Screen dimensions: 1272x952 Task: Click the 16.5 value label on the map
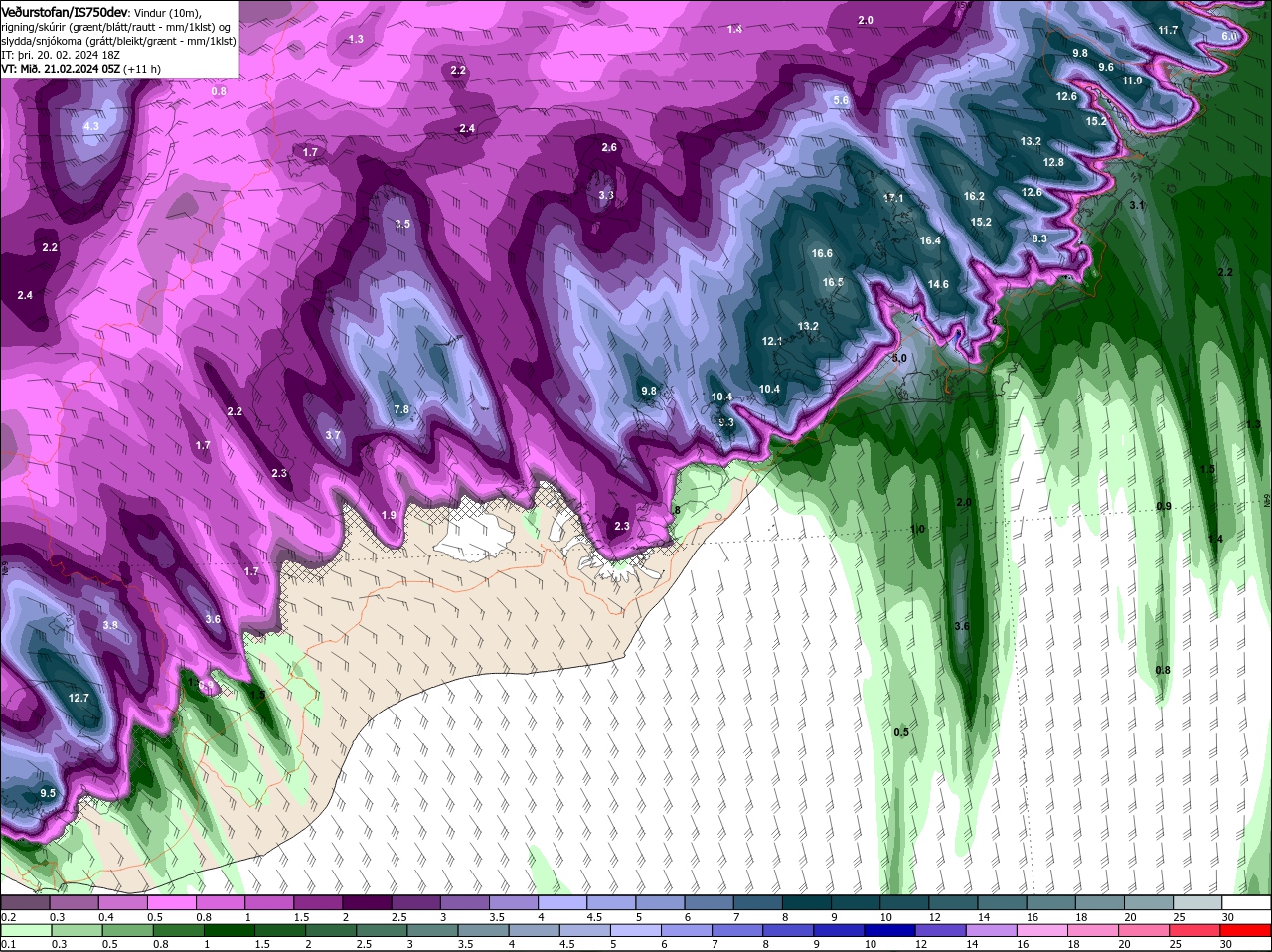833,283
